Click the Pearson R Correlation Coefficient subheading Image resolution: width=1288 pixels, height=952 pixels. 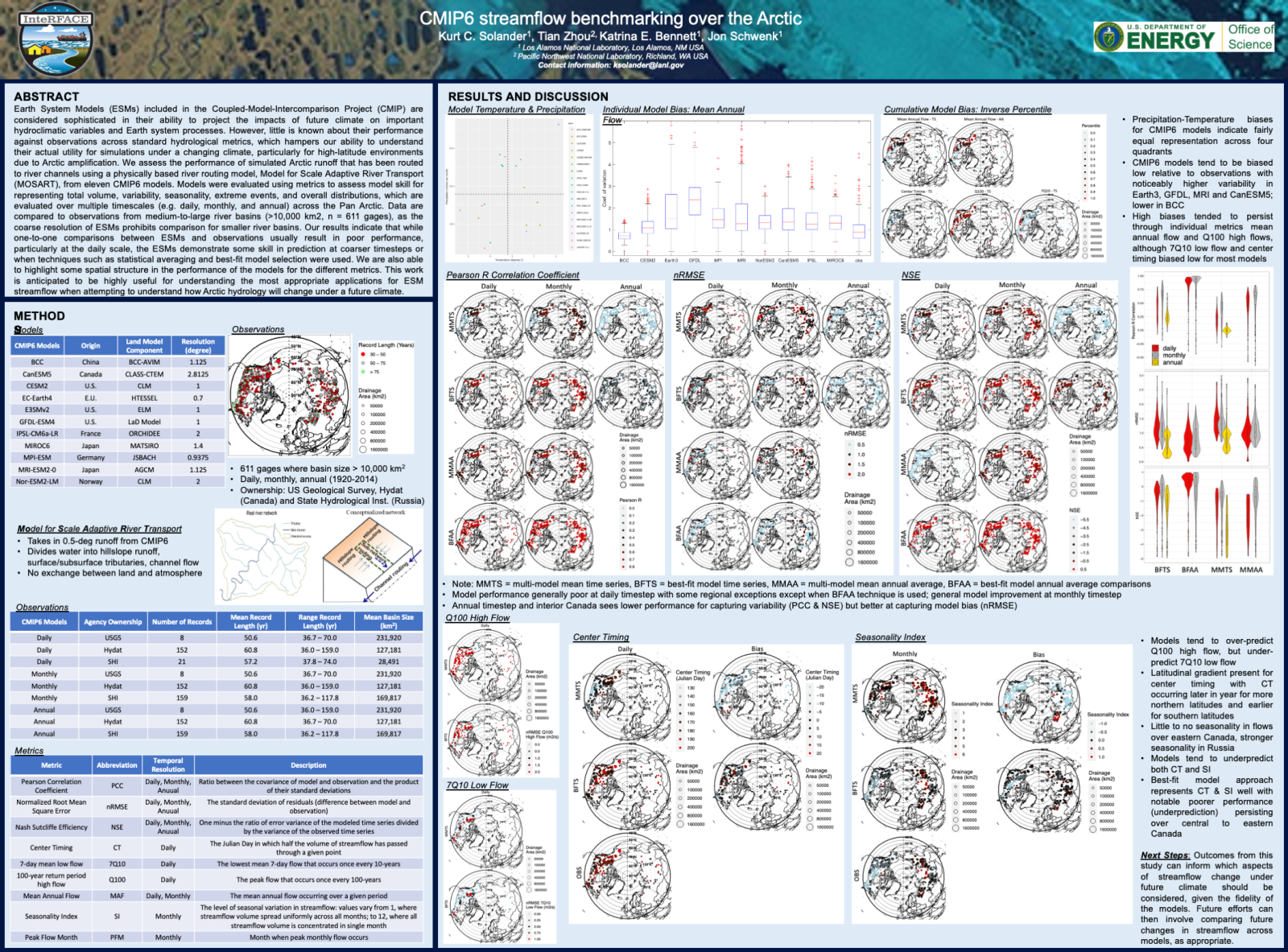tap(513, 275)
